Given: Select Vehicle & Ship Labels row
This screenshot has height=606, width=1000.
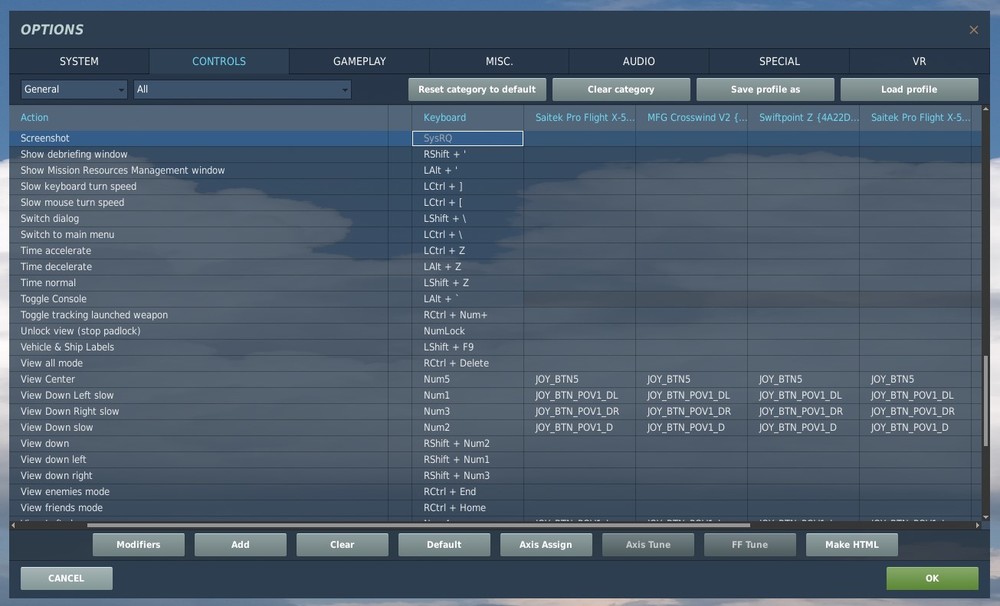Looking at the screenshot, I should pyautogui.click(x=496, y=347).
